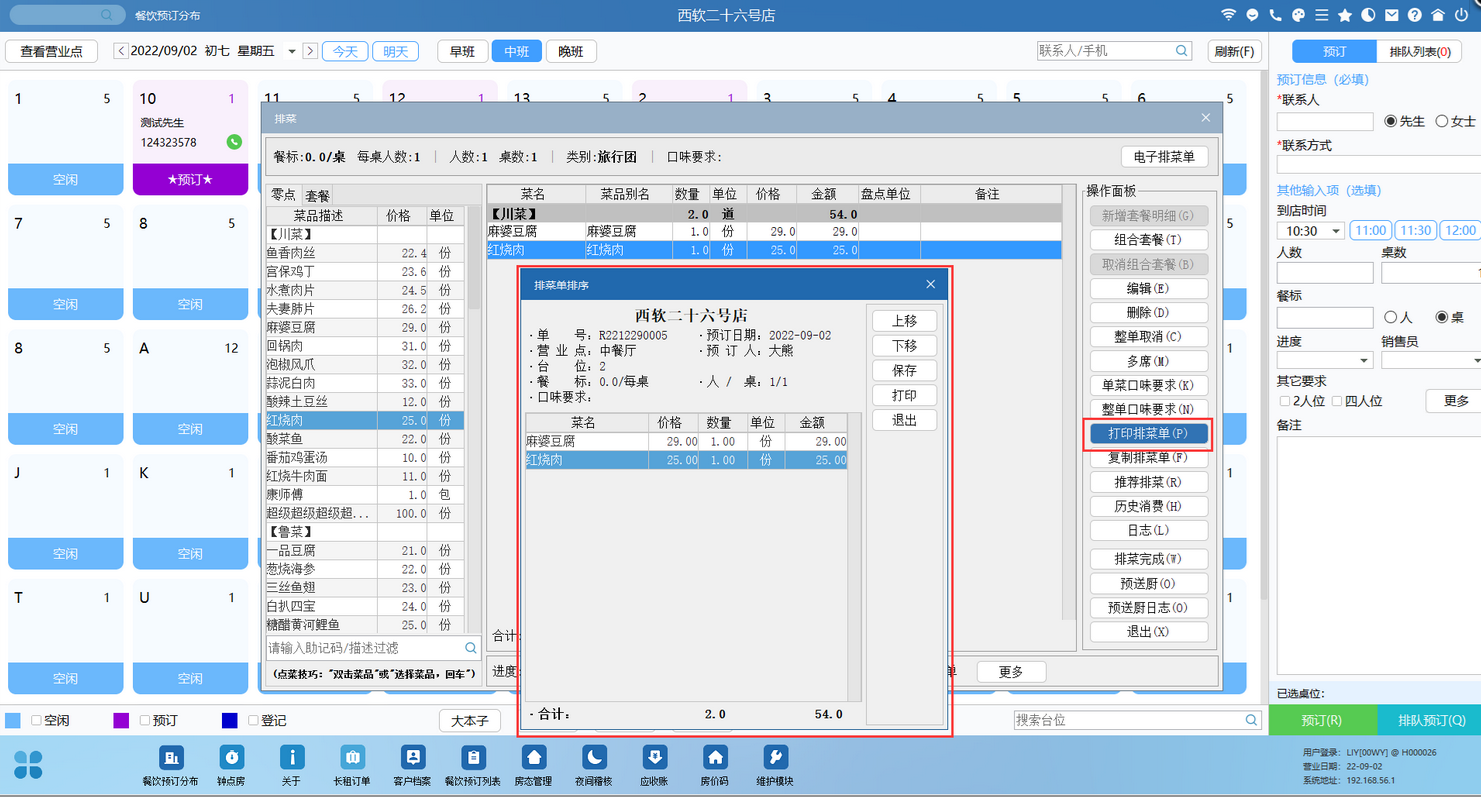Switch to the 零点 tab
The width and height of the screenshot is (1481, 797).
284,196
